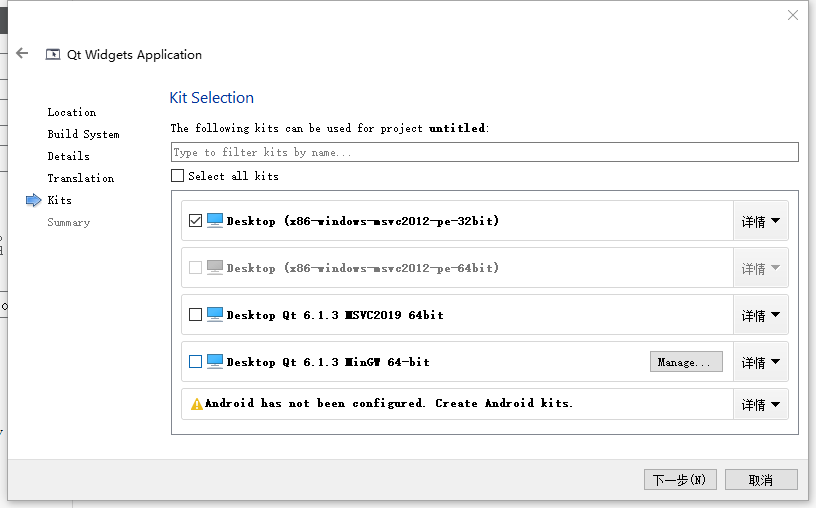Click the back arrow icon
Image resolution: width=816 pixels, height=508 pixels.
click(x=22, y=54)
